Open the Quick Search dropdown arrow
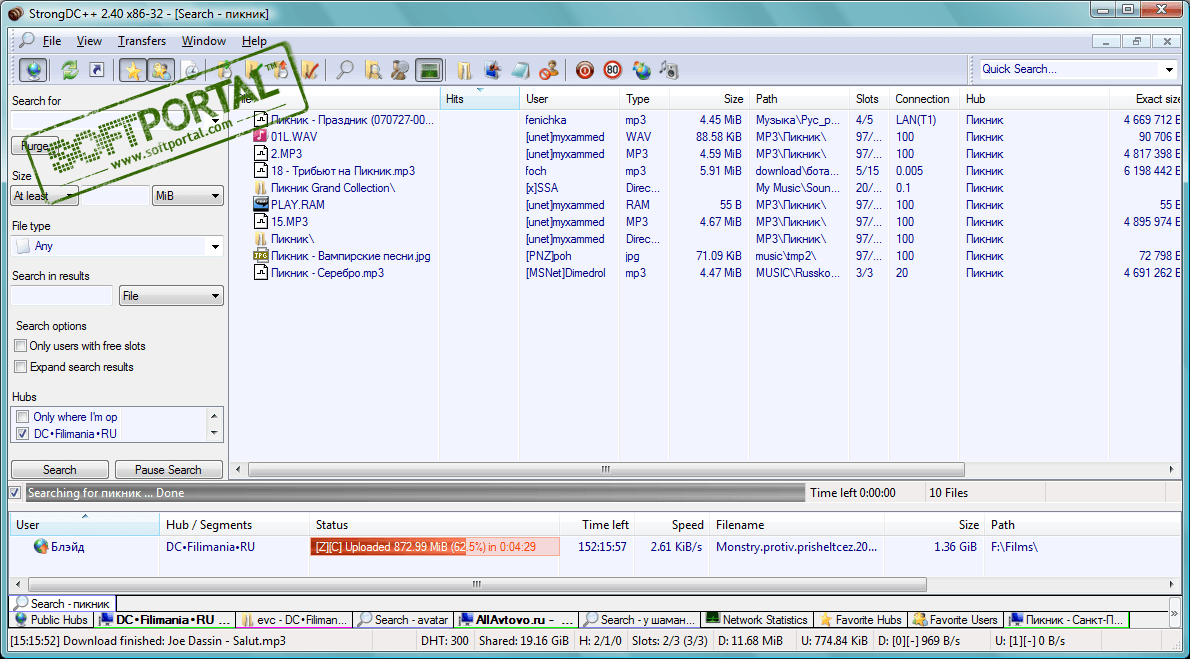Screen dimensions: 1190x659 pos(1170,69)
